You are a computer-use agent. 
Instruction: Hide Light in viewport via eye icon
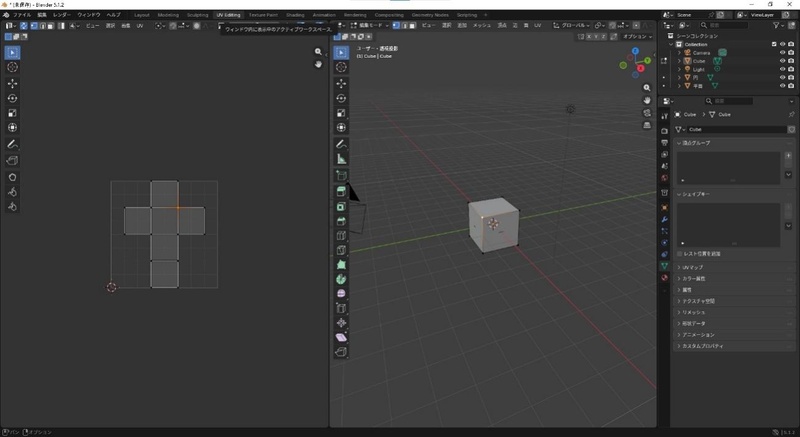coord(782,69)
